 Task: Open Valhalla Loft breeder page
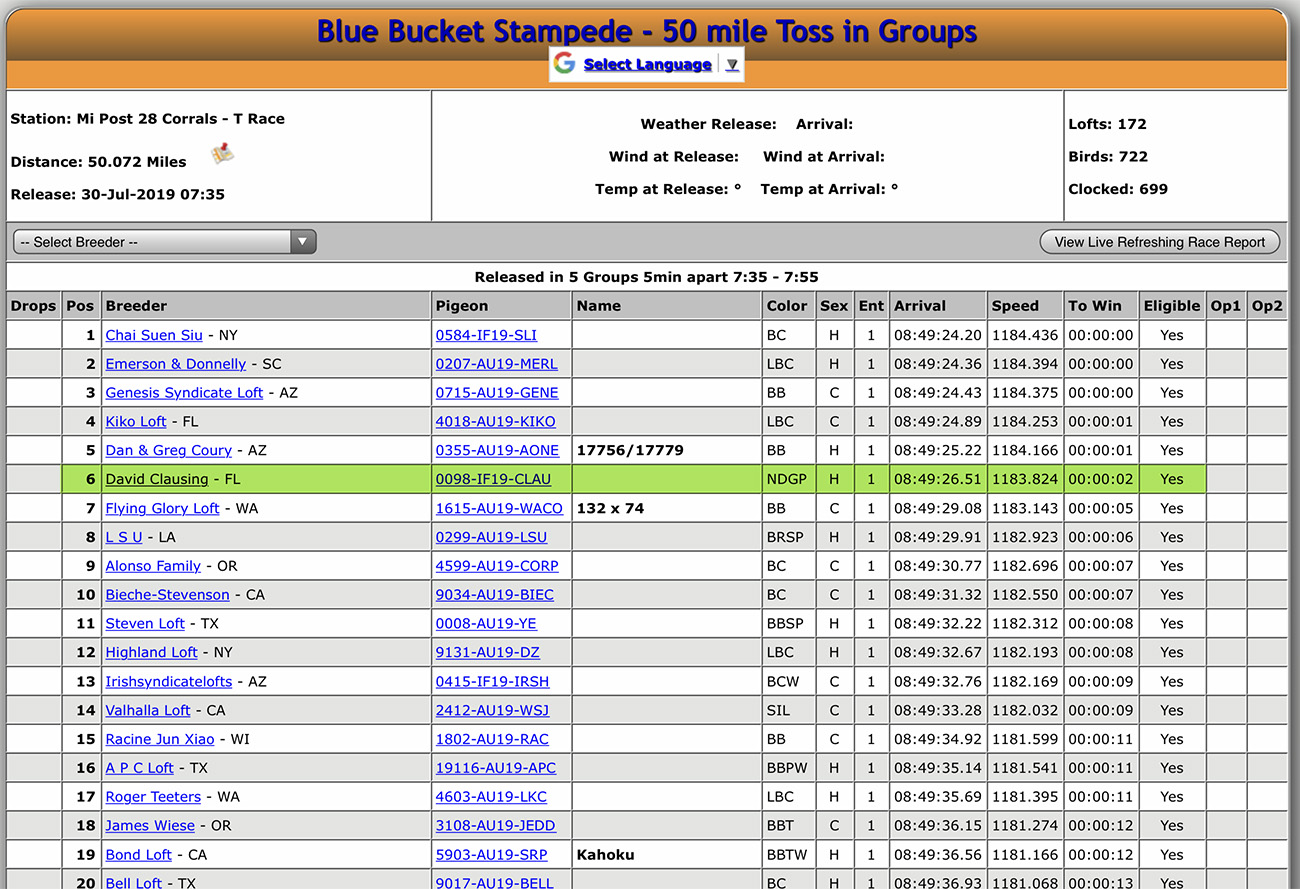148,710
